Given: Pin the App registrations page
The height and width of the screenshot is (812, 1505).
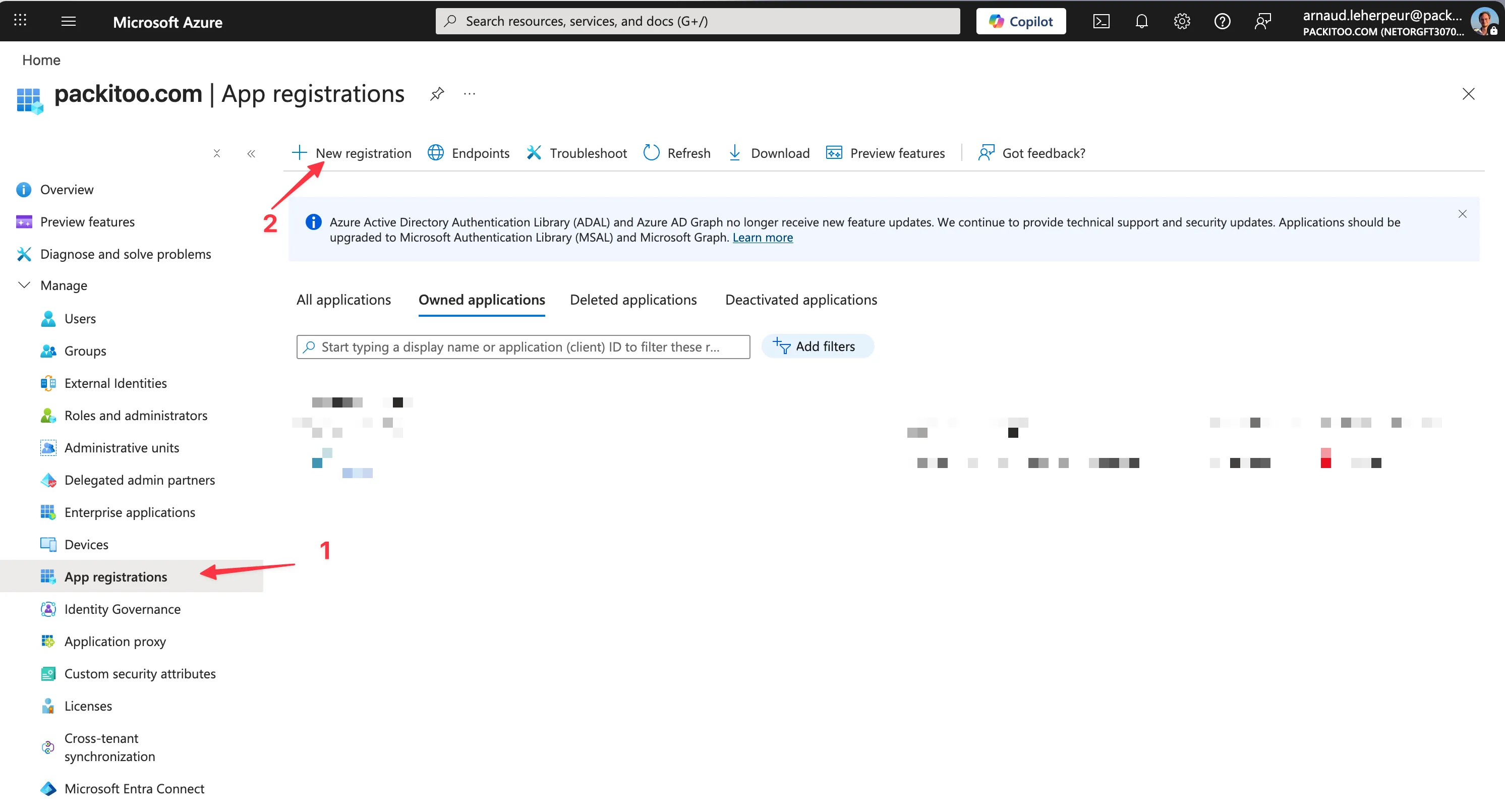Looking at the screenshot, I should pyautogui.click(x=437, y=93).
